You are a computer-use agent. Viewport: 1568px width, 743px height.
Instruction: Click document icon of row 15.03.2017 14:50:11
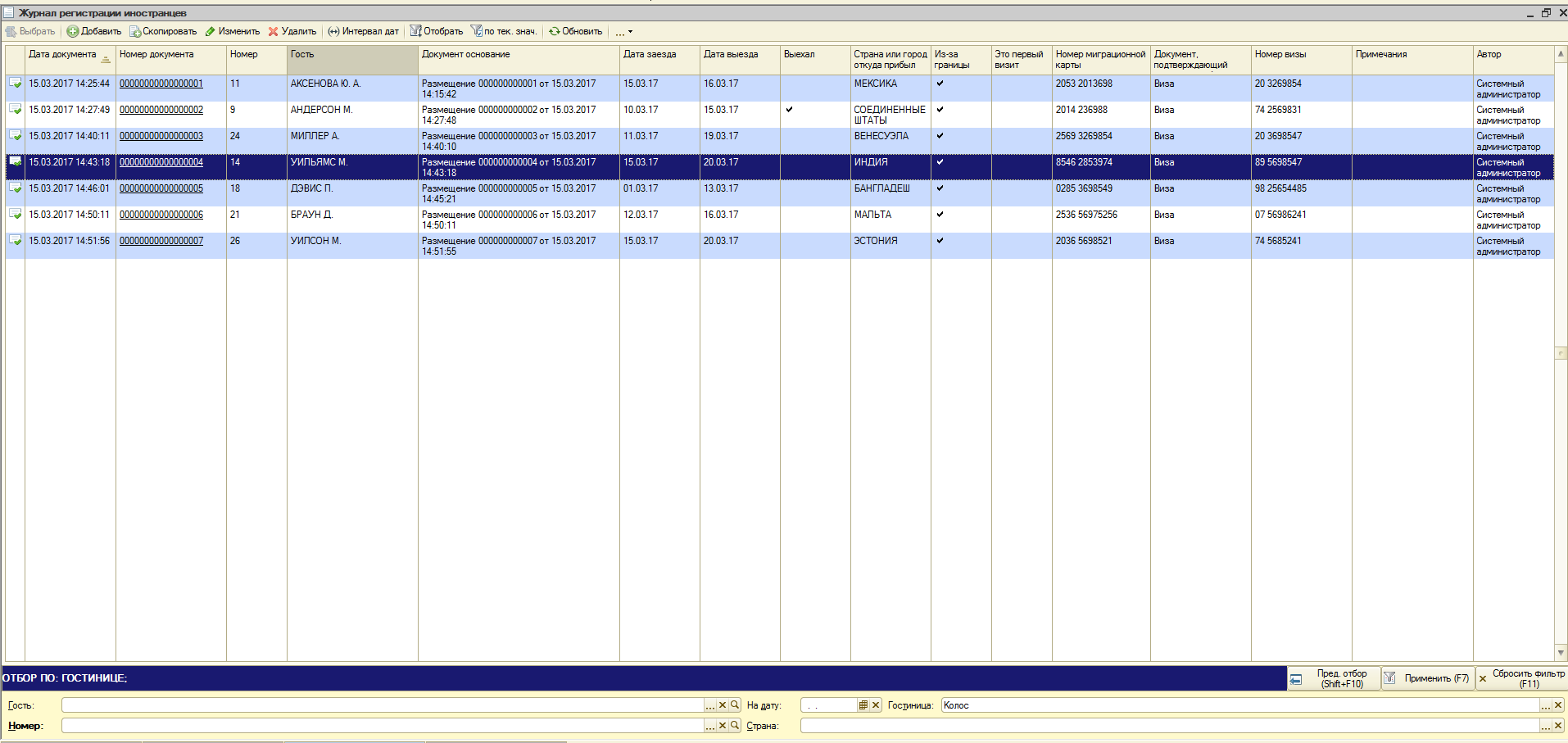coord(15,214)
